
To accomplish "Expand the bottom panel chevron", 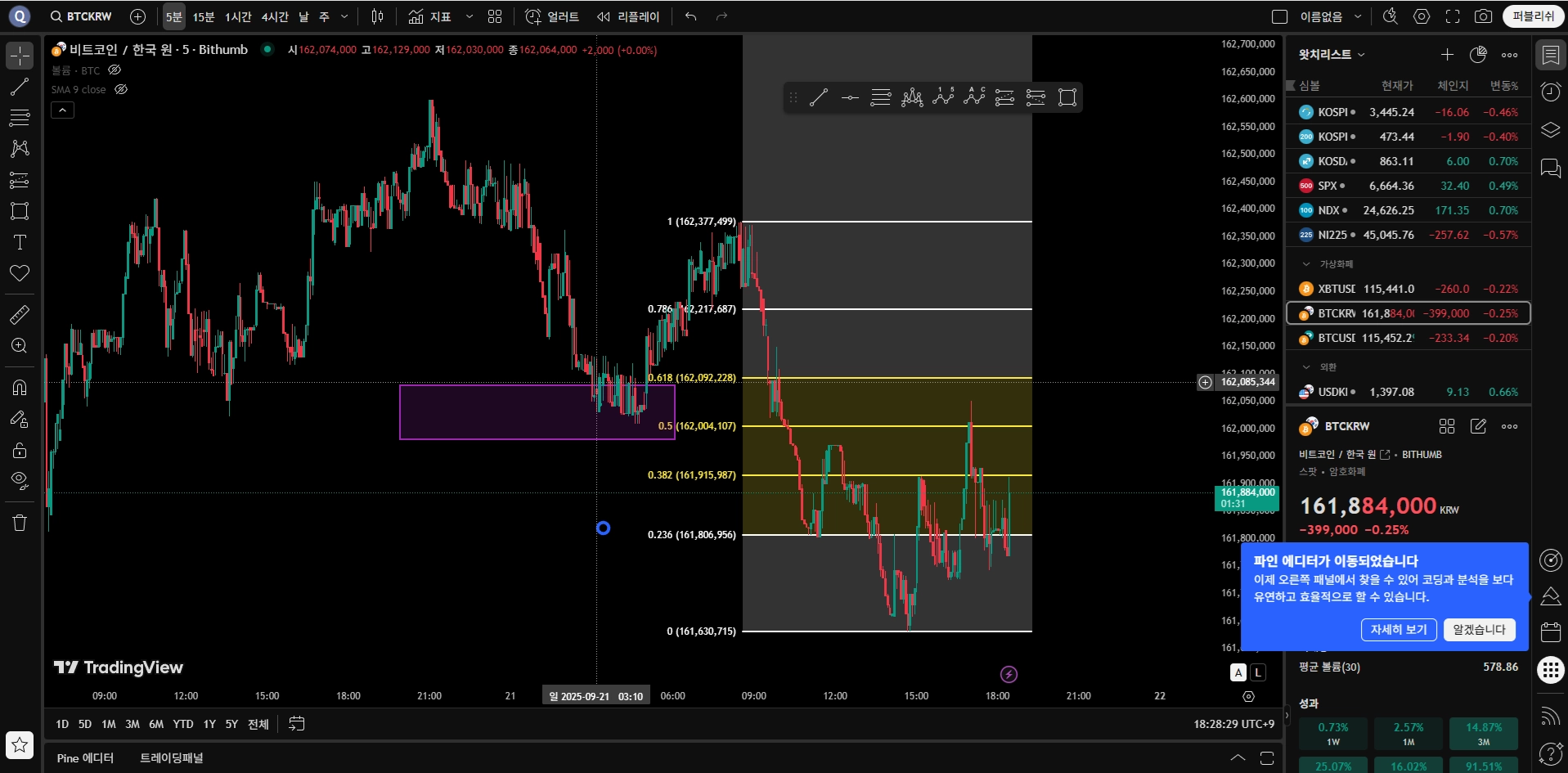I will coord(1238,757).
